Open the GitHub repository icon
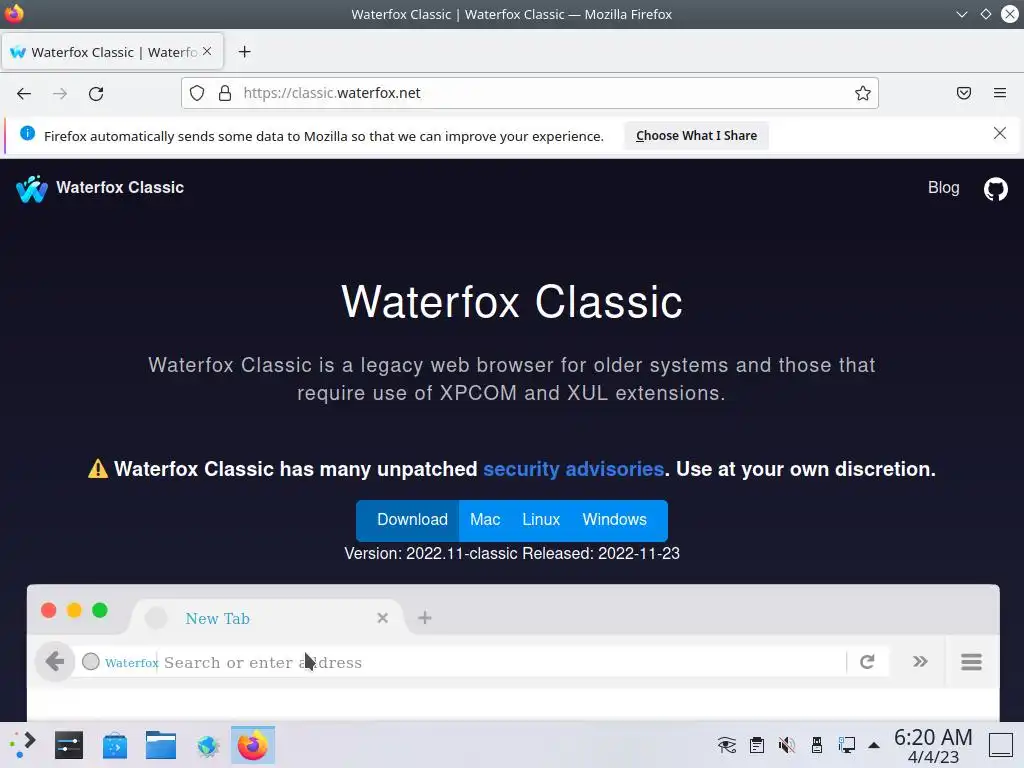Screen dimensions: 1024x768 point(995,189)
